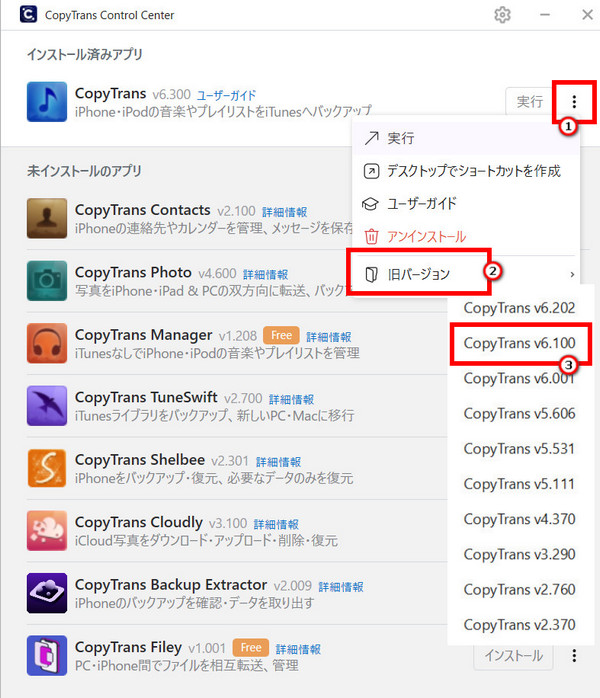Select CopyTrans v5.606 old version
This screenshot has height=698, width=600.
(x=520, y=414)
